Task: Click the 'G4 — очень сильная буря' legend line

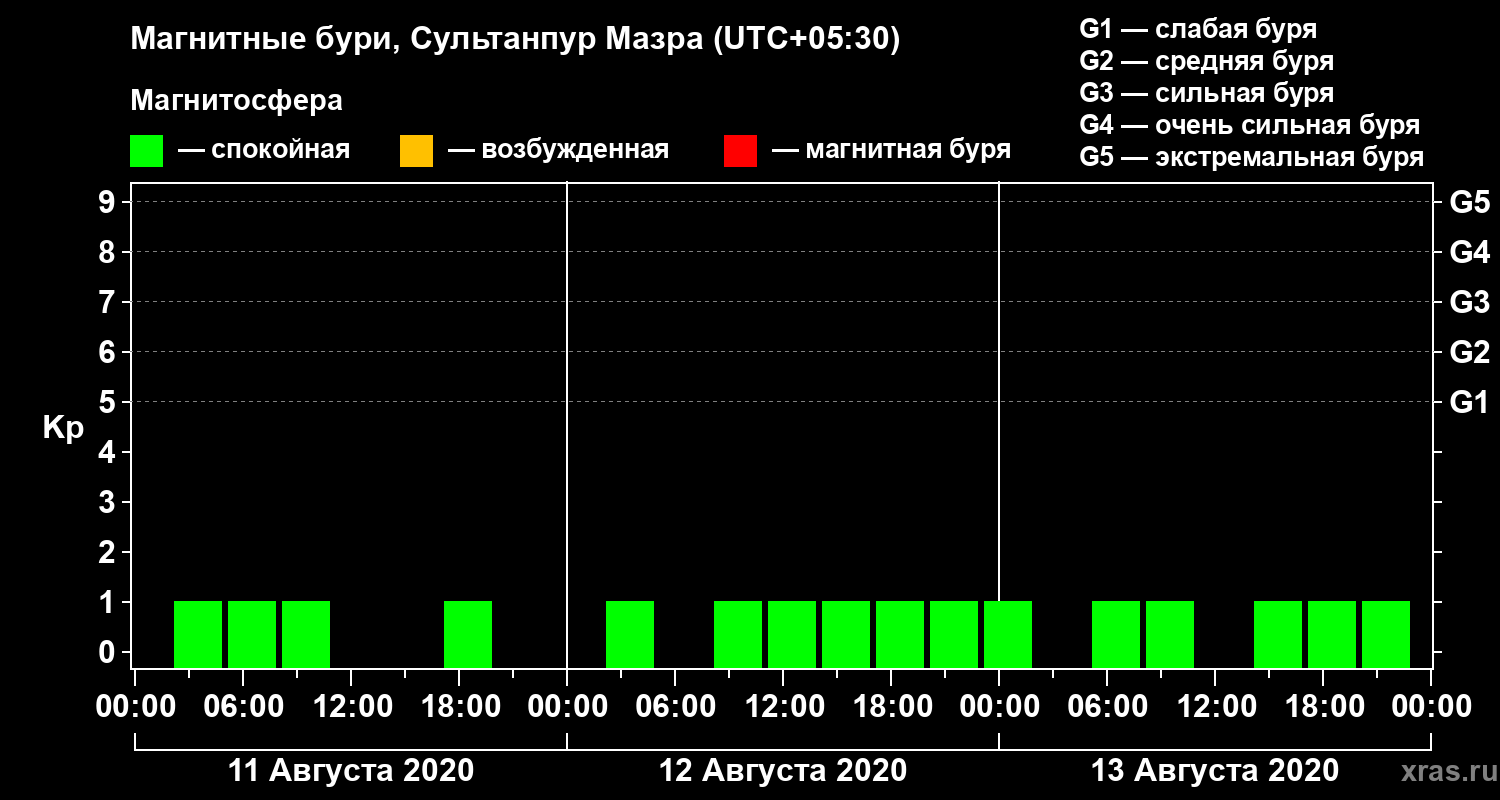Action: click(1250, 125)
